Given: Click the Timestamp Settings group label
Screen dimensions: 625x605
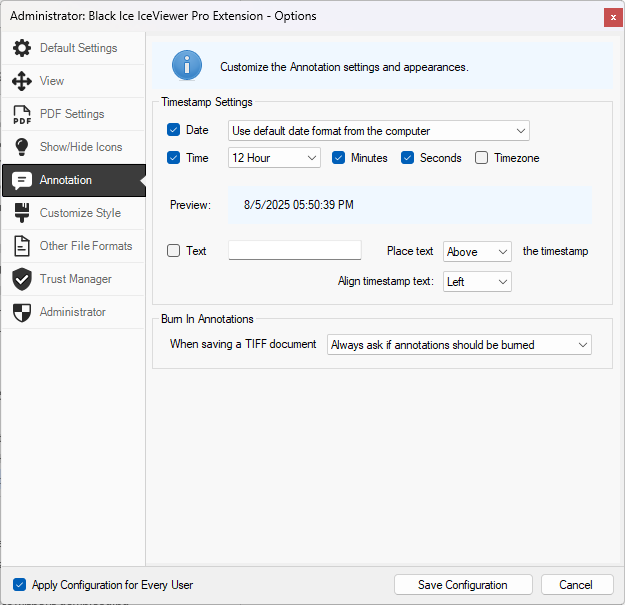Looking at the screenshot, I should 206,102.
